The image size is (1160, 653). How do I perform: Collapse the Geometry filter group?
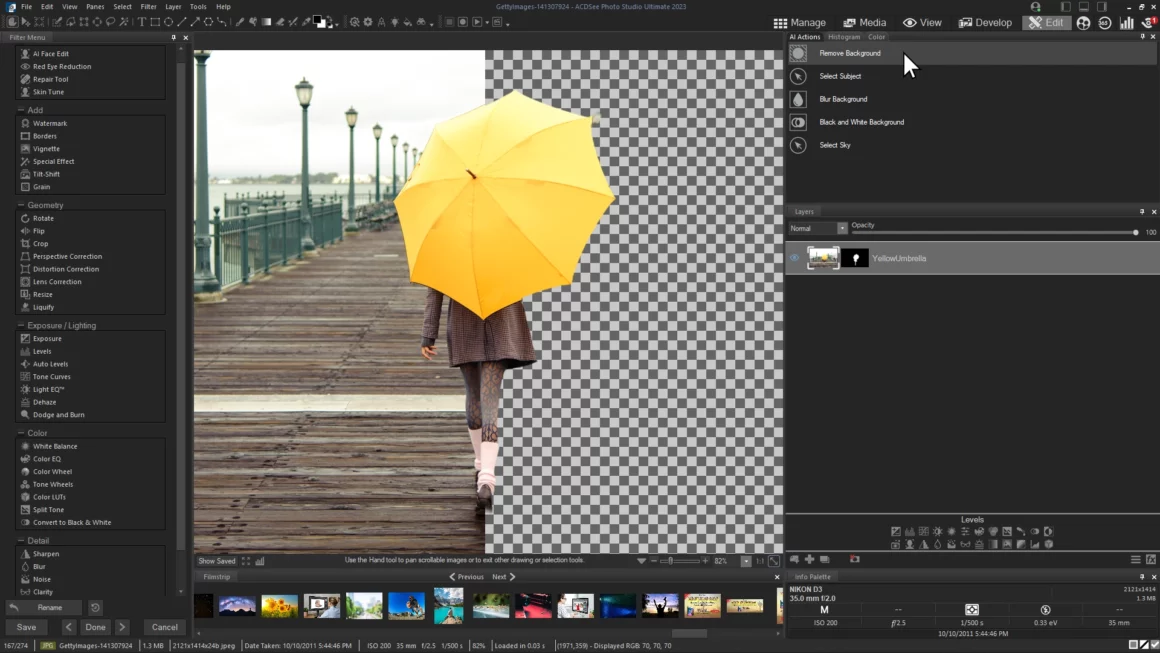(21, 205)
